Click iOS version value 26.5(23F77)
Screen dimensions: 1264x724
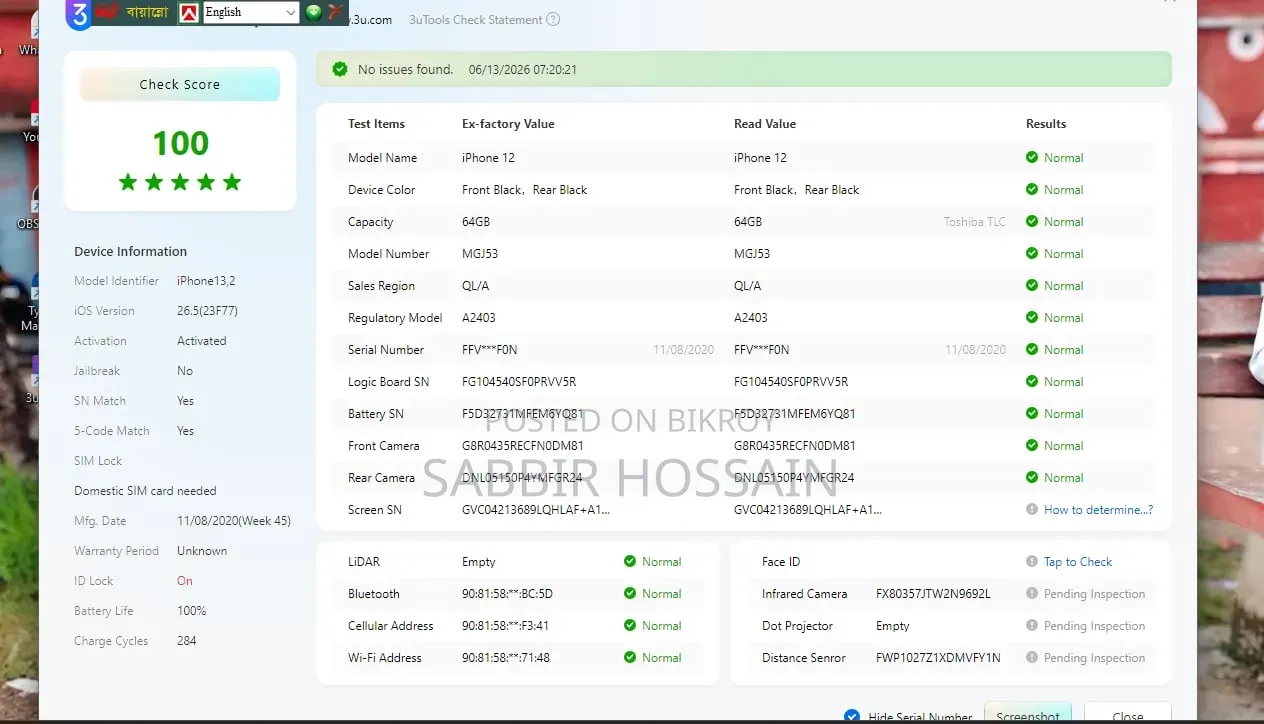click(x=207, y=311)
